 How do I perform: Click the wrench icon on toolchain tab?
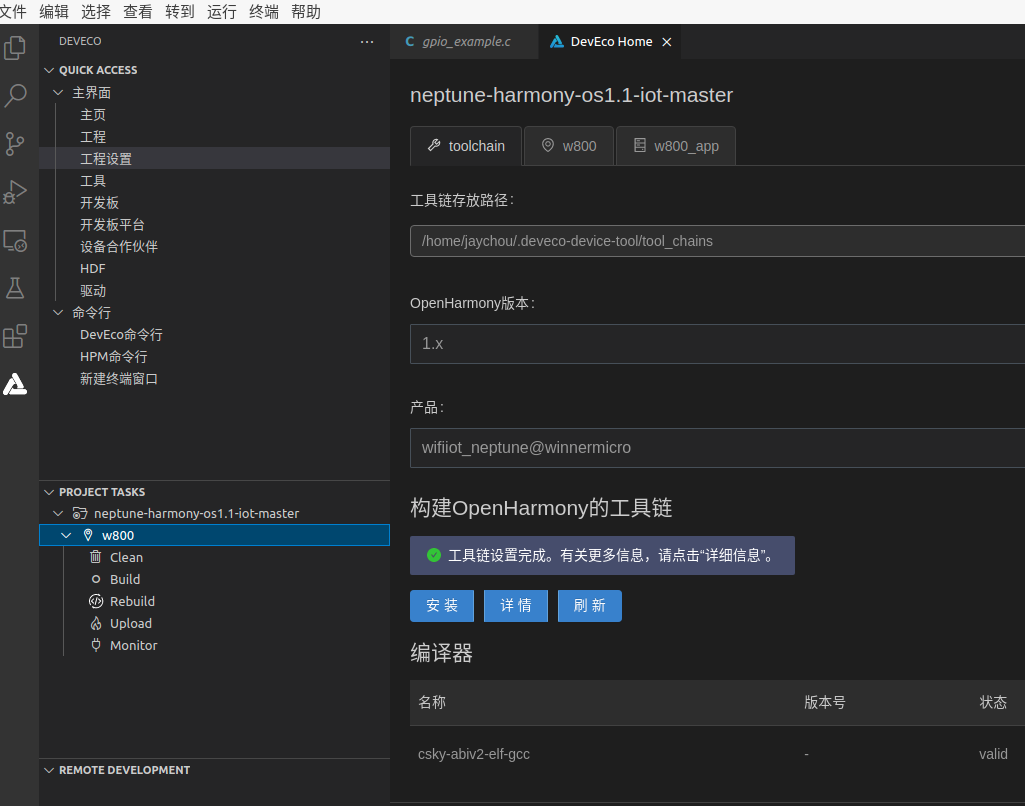point(434,145)
